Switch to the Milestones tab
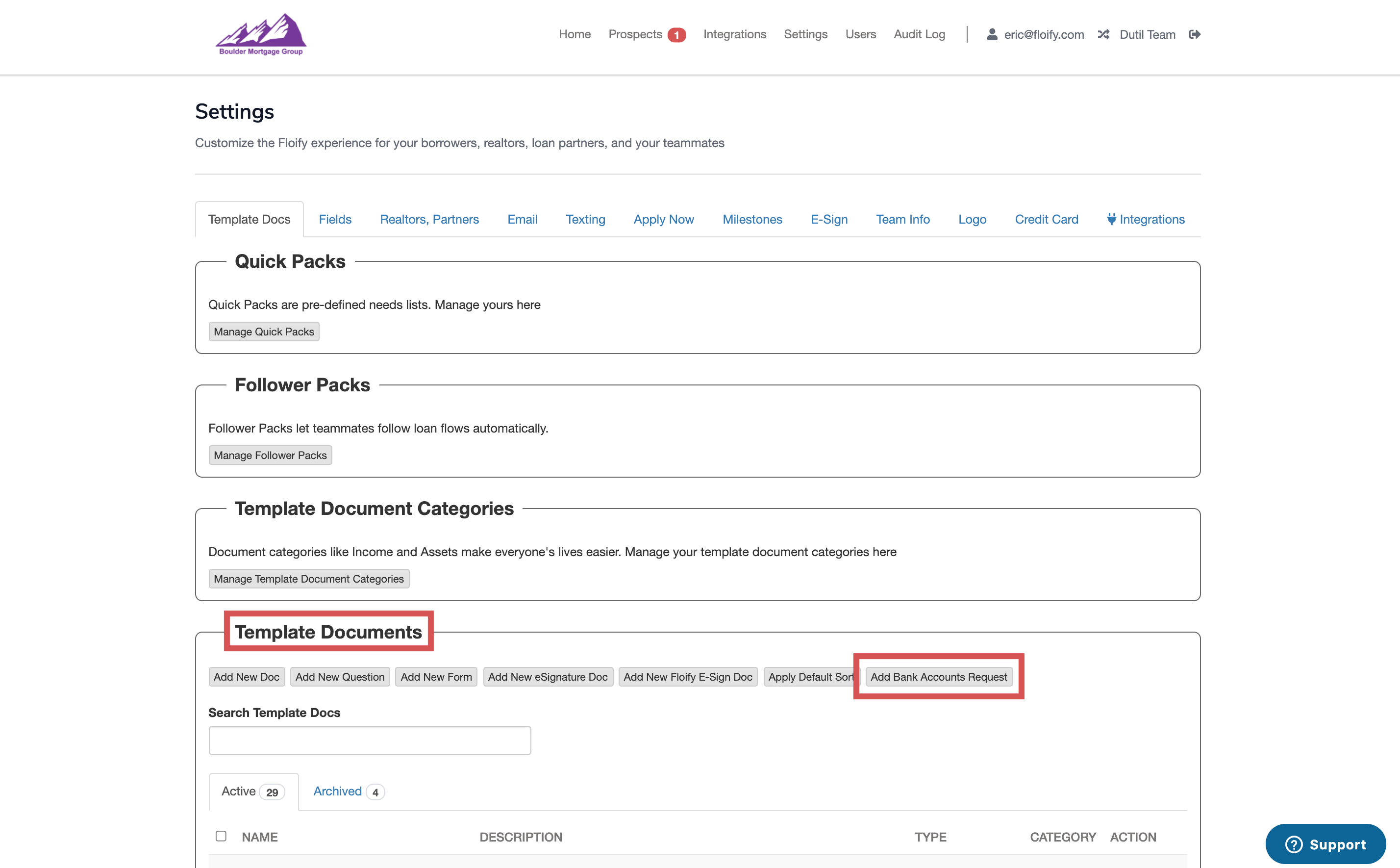This screenshot has width=1400, height=868. click(752, 219)
